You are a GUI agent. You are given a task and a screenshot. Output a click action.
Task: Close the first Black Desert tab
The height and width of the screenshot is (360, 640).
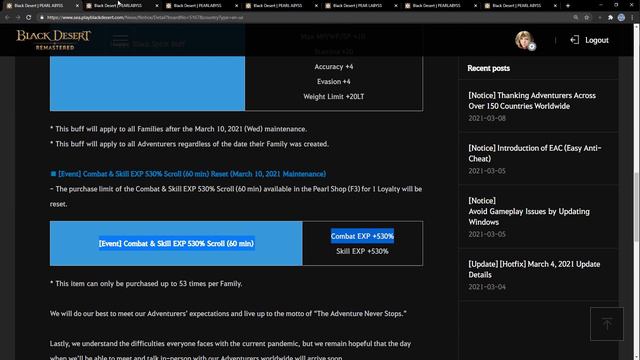pyautogui.click(x=77, y=6)
